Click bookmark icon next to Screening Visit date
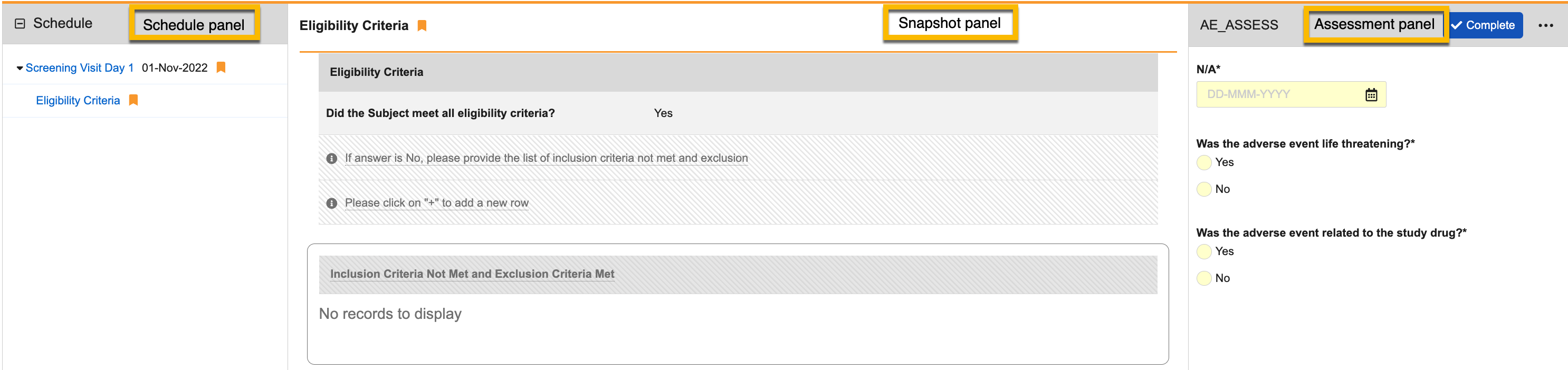The image size is (1568, 370). tap(221, 67)
